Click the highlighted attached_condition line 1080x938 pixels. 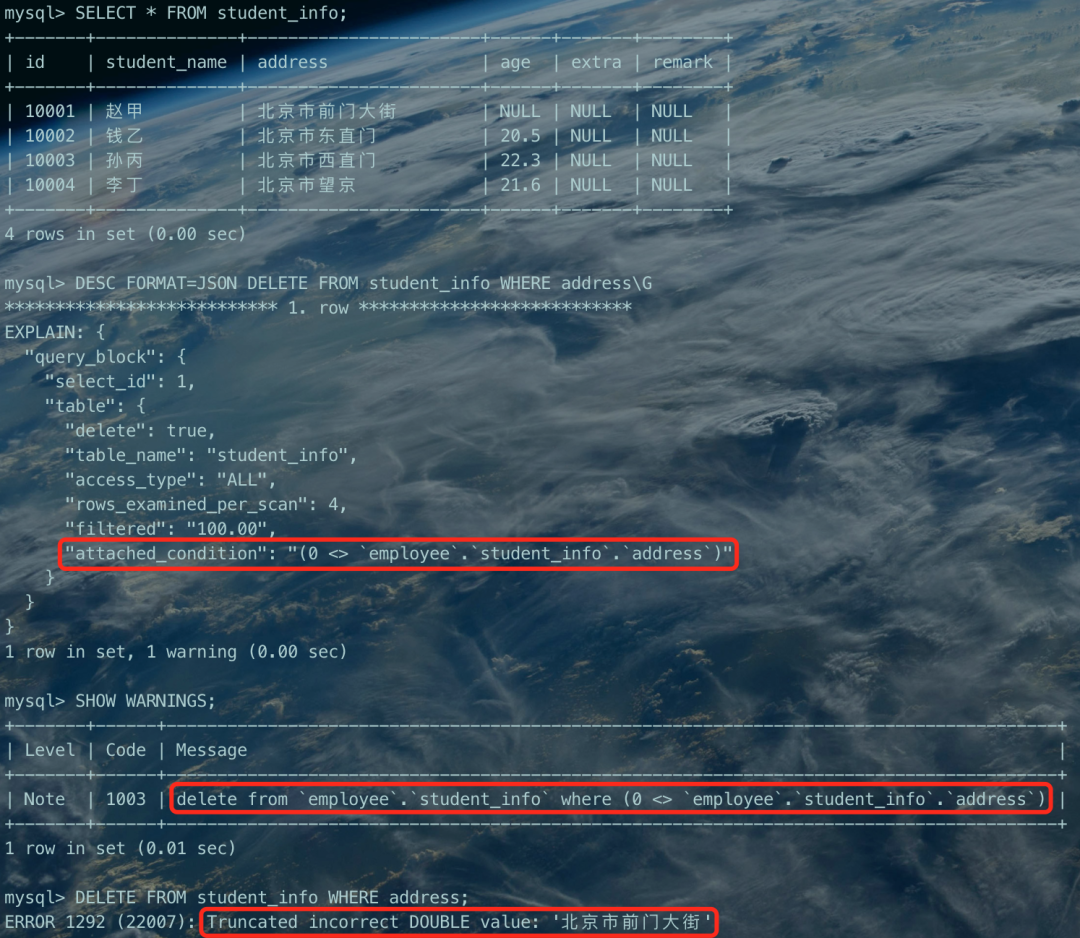point(398,554)
